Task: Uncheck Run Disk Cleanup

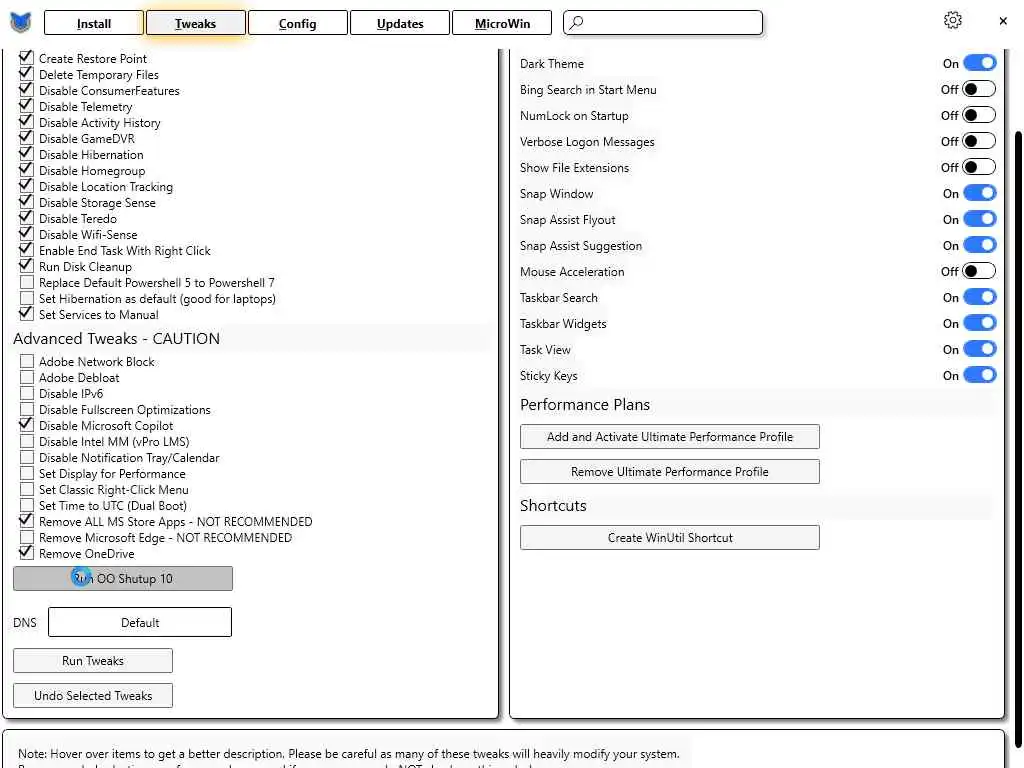Action: (26, 266)
